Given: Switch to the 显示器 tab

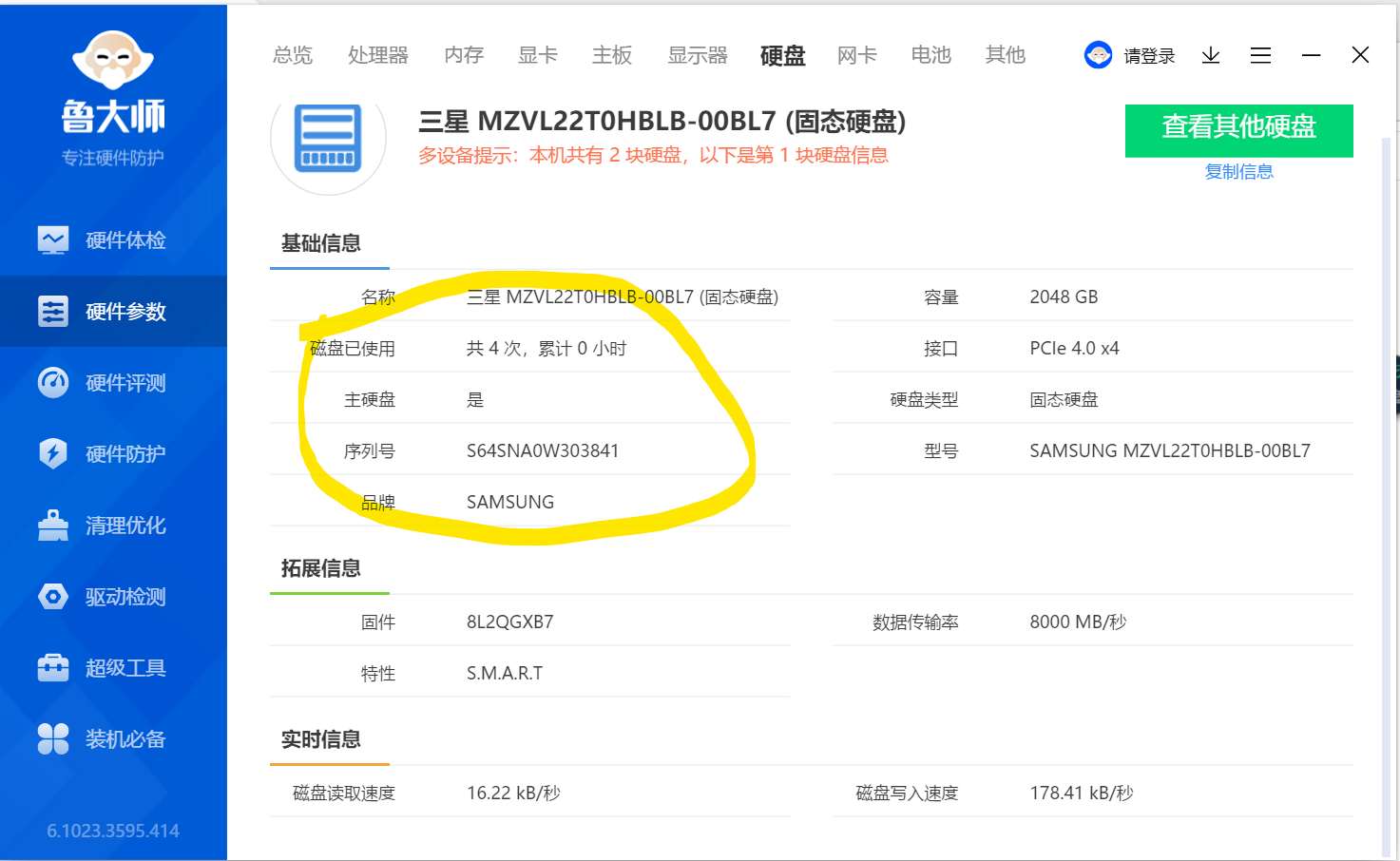Looking at the screenshot, I should click(x=698, y=55).
